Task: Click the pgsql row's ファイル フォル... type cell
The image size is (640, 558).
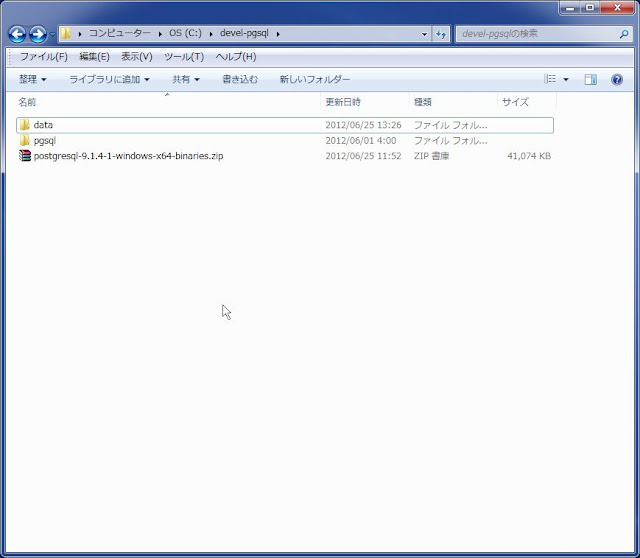Action: point(450,141)
